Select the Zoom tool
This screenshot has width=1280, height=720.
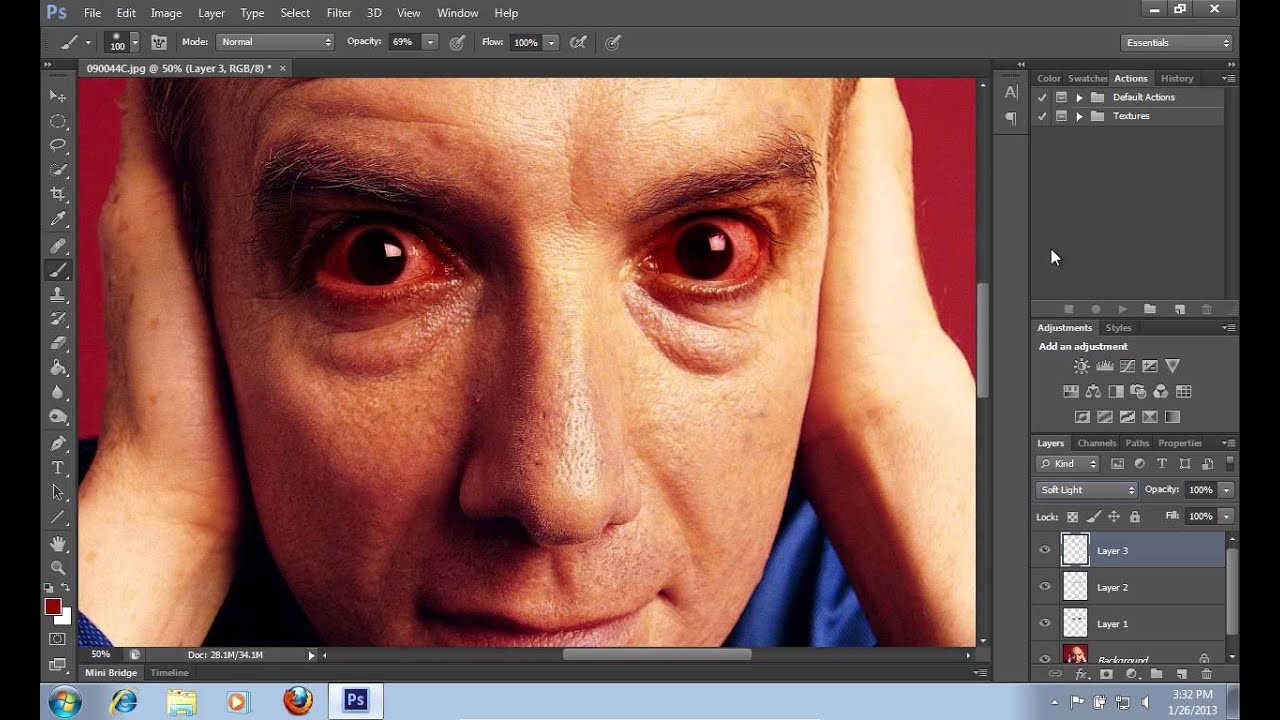point(58,568)
